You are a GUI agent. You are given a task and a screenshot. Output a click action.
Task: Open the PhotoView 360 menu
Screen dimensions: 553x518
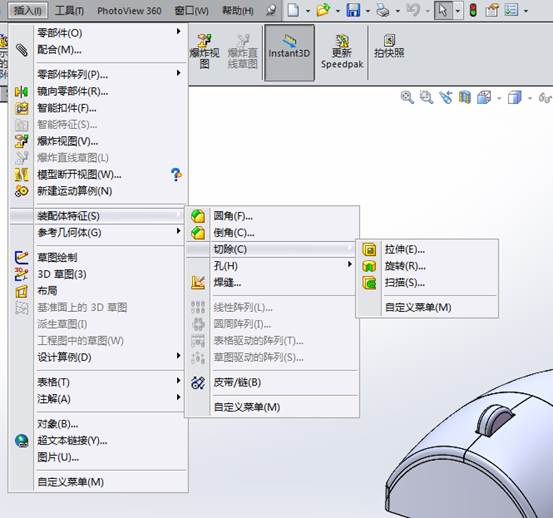129,11
